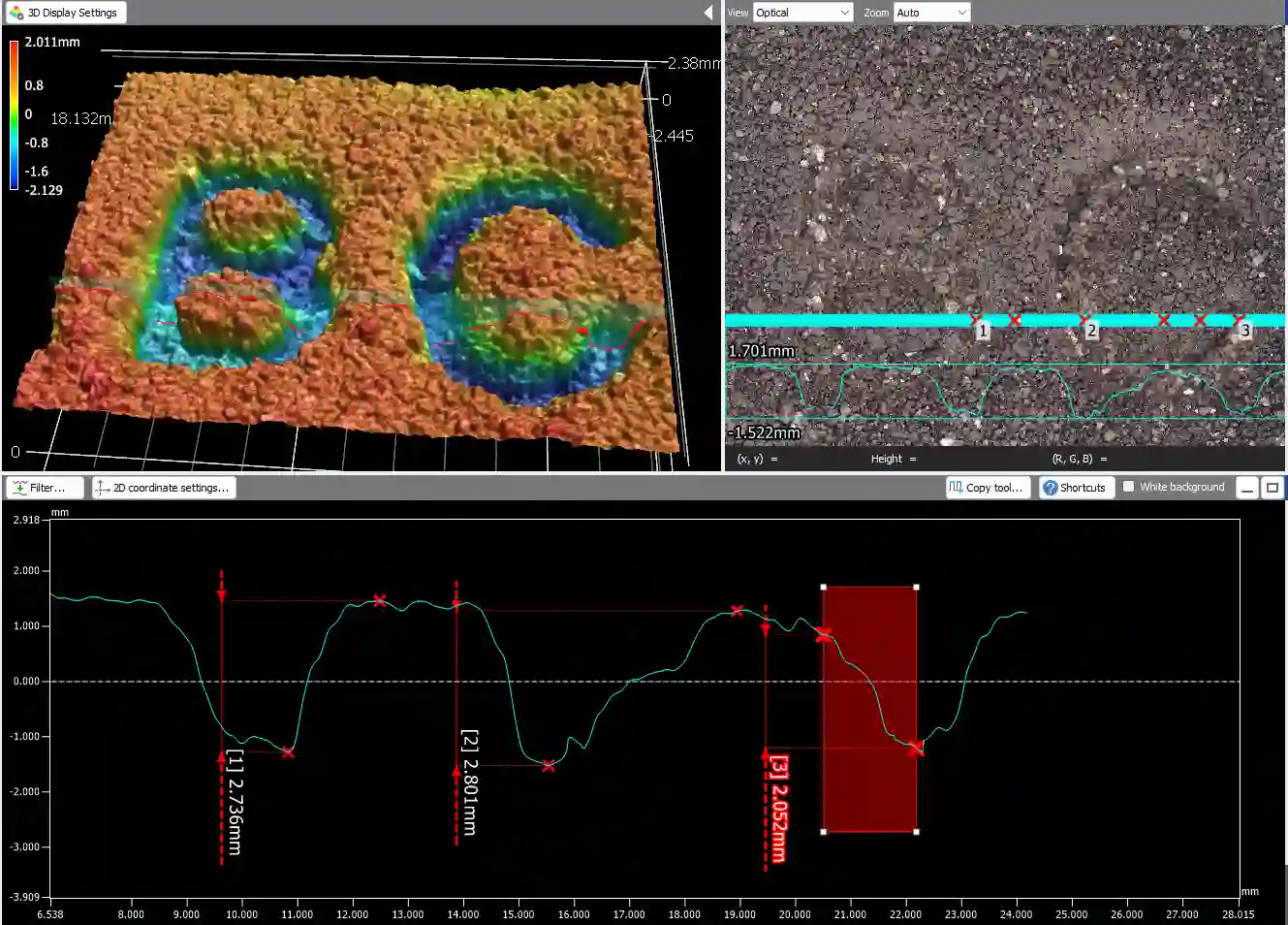Open the View dropdown showing Optical

pyautogui.click(x=802, y=12)
